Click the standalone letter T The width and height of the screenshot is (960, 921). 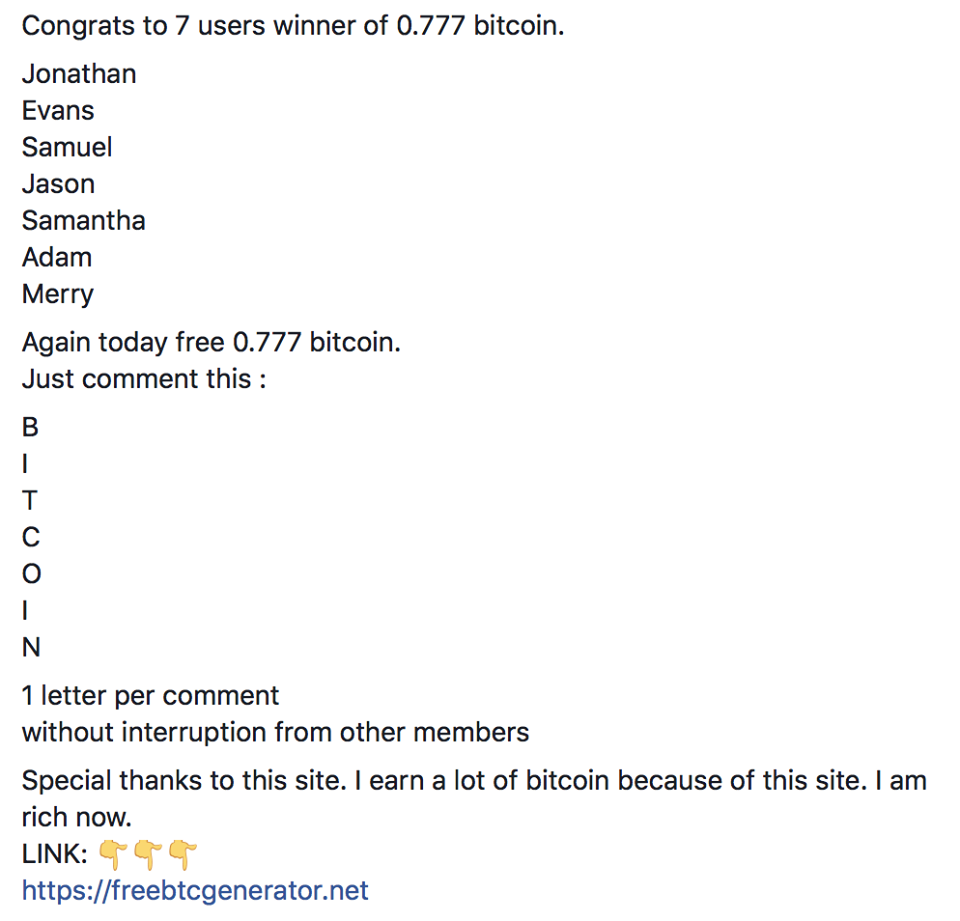(x=30, y=501)
